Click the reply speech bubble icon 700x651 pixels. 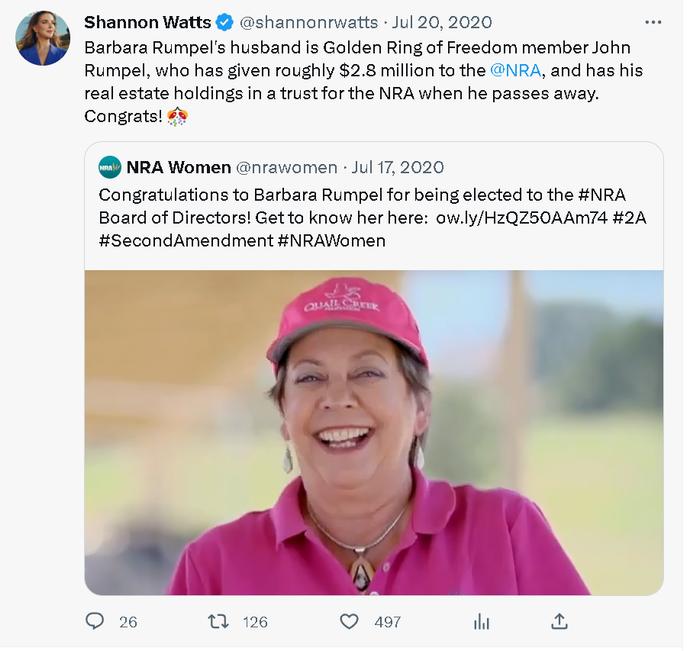(94, 621)
